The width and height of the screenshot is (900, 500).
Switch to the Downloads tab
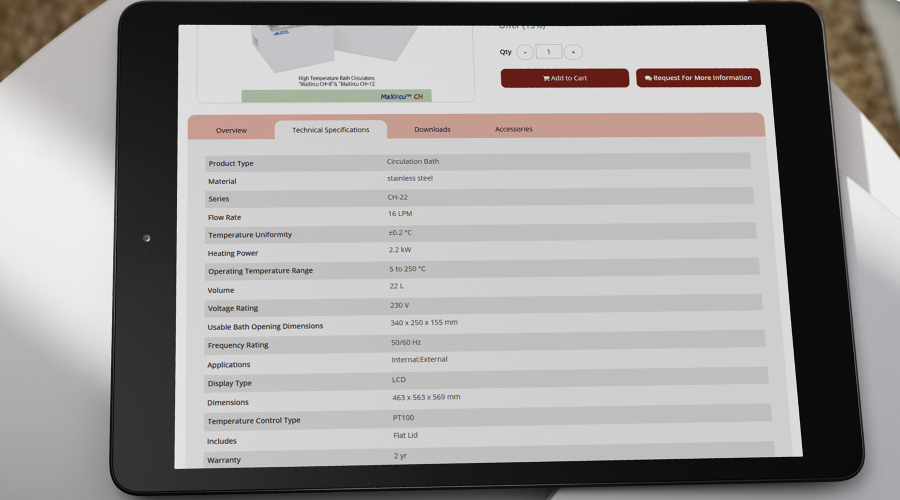pos(432,129)
